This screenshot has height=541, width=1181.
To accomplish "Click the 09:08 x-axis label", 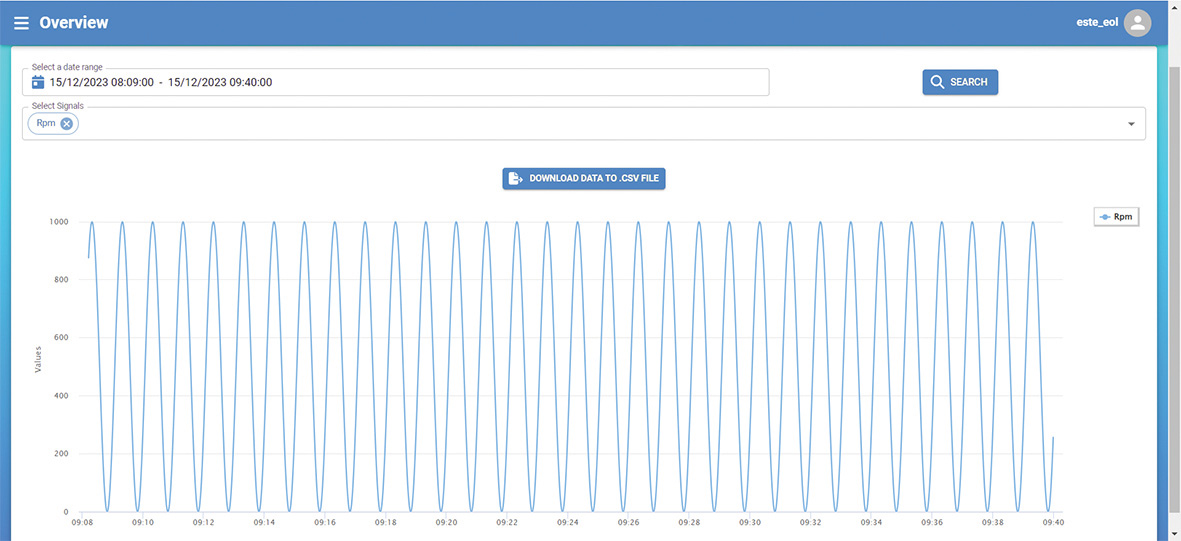I will tap(81, 521).
